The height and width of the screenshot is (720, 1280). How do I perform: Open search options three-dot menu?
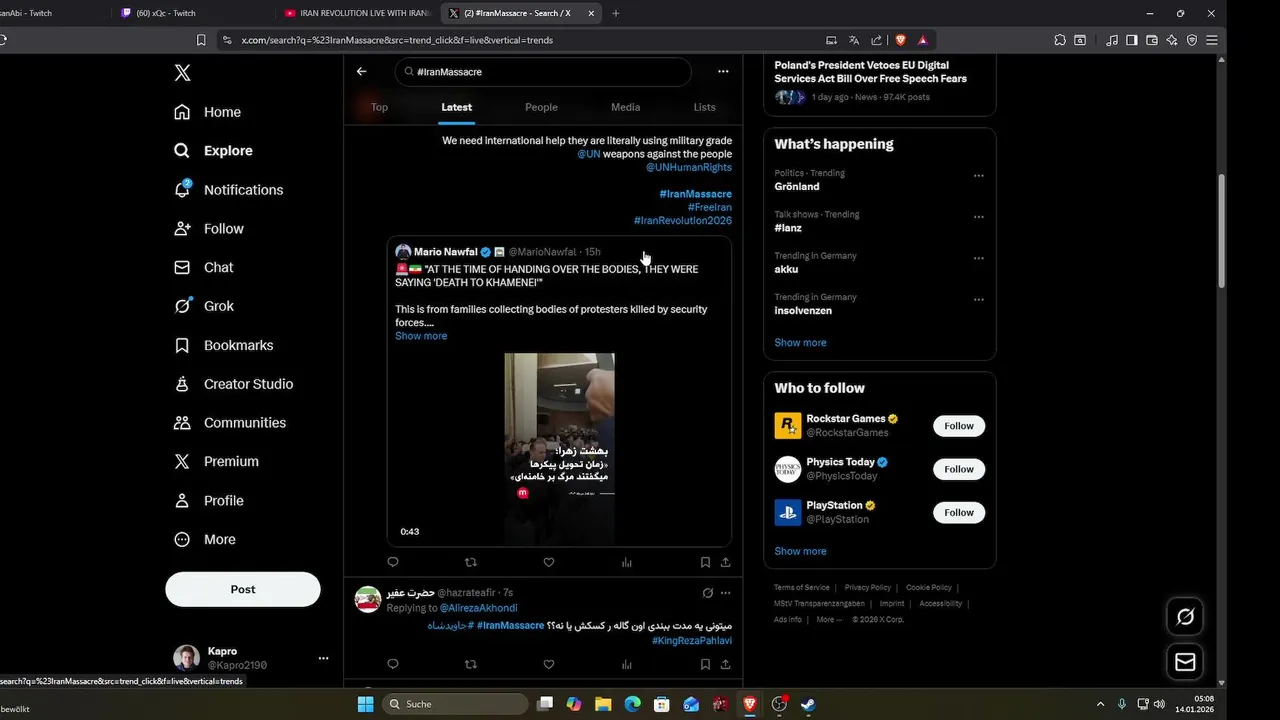click(x=723, y=72)
